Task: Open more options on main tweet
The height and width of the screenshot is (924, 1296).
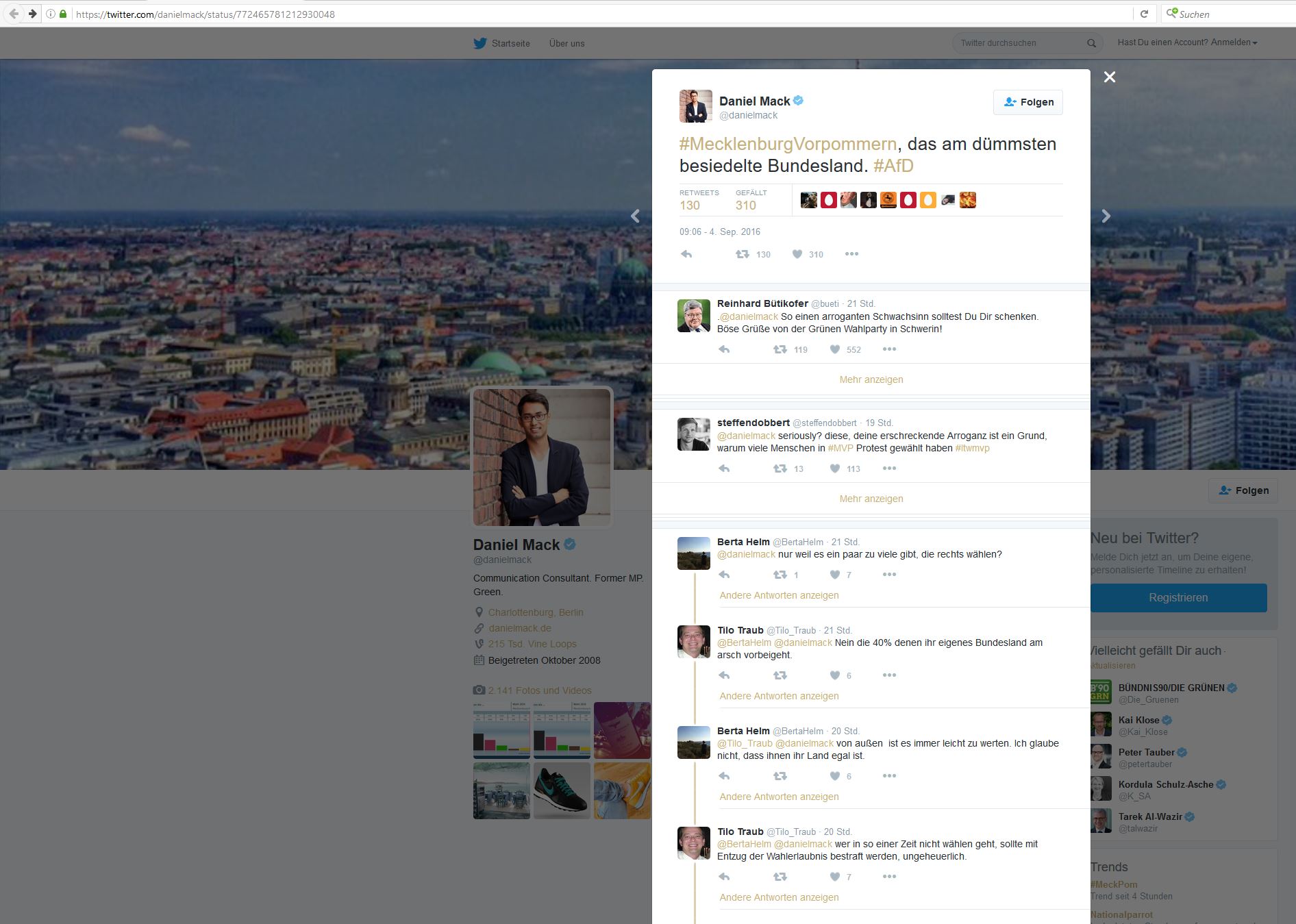Action: click(851, 254)
